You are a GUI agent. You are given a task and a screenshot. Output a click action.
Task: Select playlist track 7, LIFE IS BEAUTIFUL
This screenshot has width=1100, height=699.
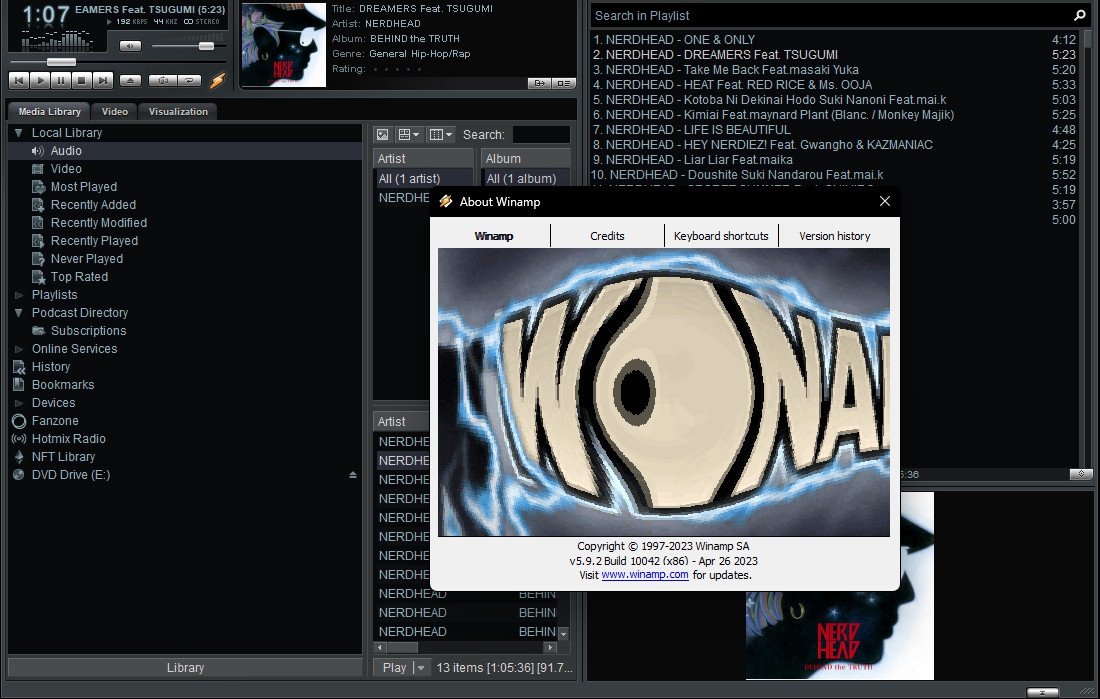834,130
